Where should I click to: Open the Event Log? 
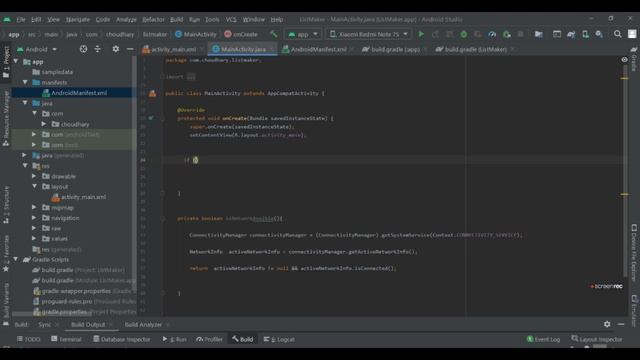point(543,339)
